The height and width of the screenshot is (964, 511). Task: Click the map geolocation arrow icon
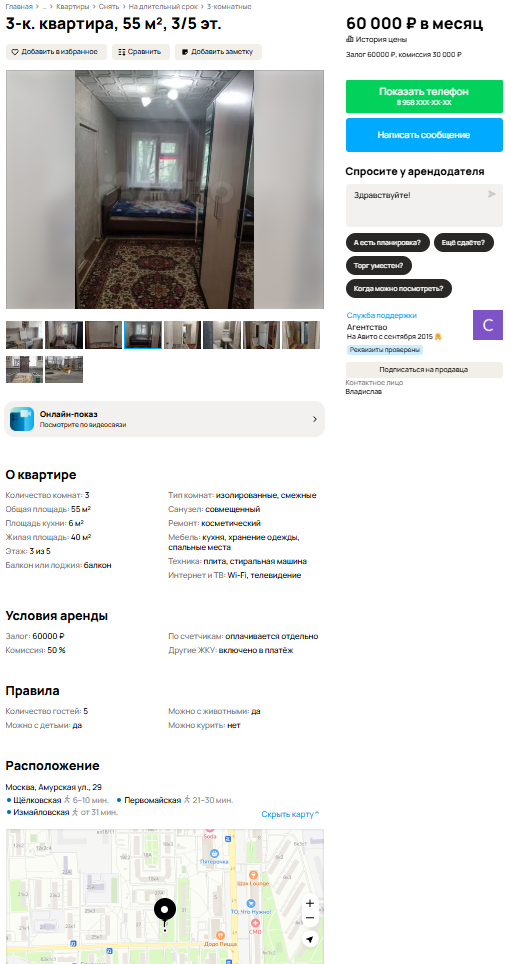click(310, 939)
